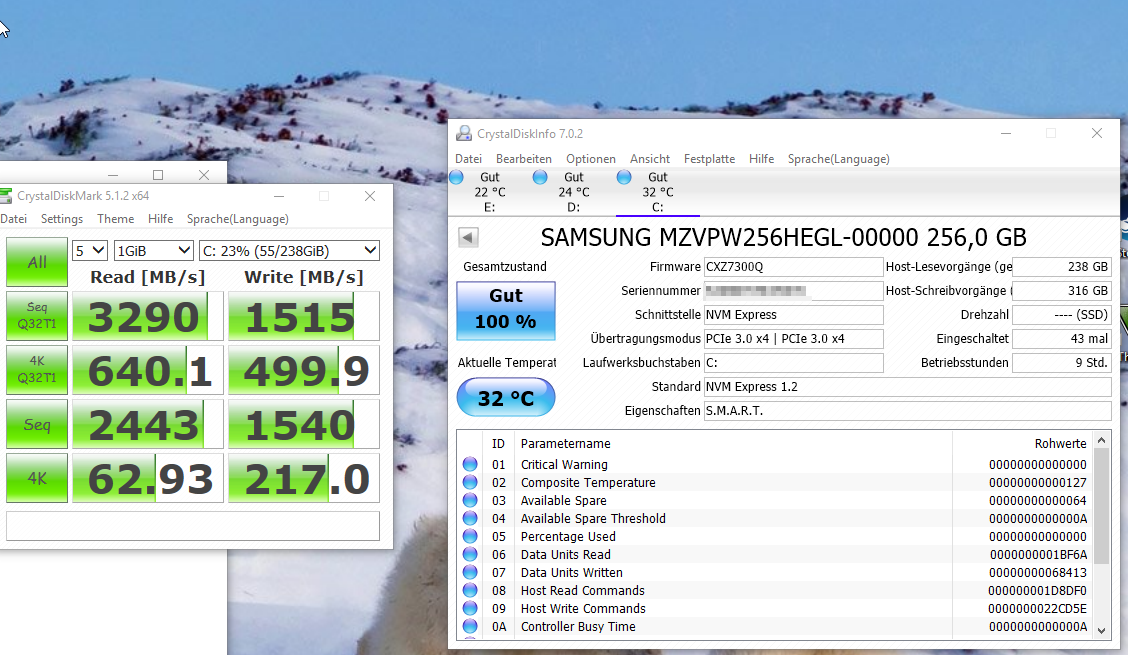Click the Standard field NVM Express 1.2
The image size is (1128, 655).
click(x=907, y=387)
